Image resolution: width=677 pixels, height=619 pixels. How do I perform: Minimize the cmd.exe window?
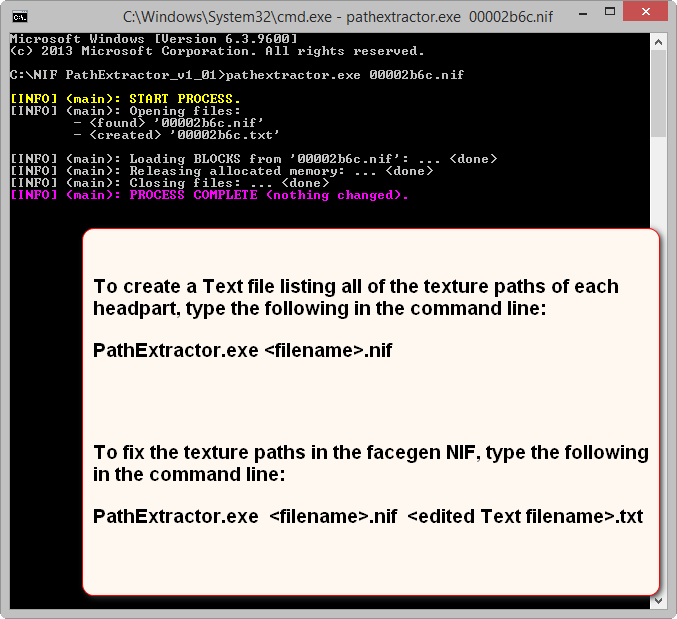point(583,14)
